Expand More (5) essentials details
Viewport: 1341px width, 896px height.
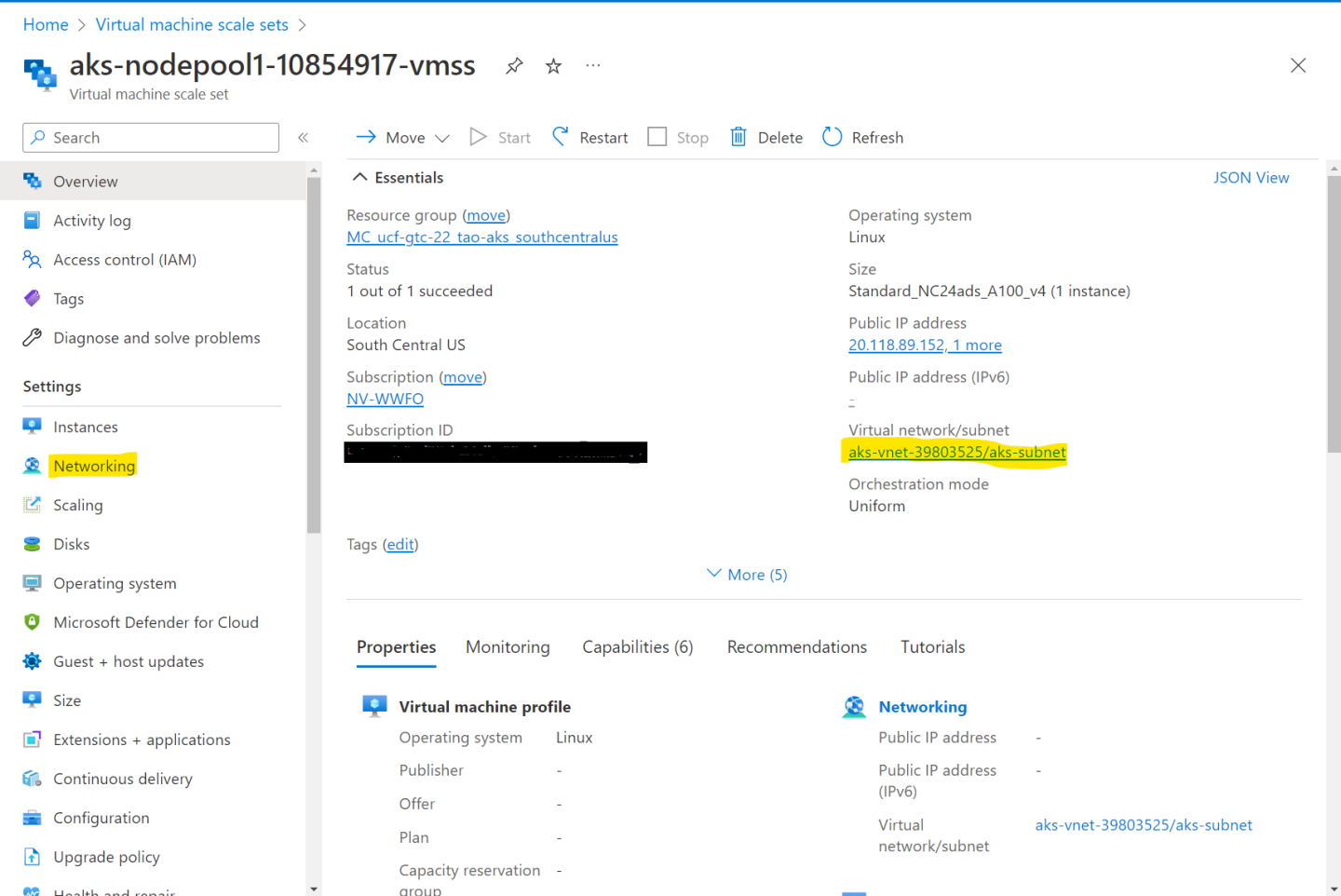tap(747, 575)
